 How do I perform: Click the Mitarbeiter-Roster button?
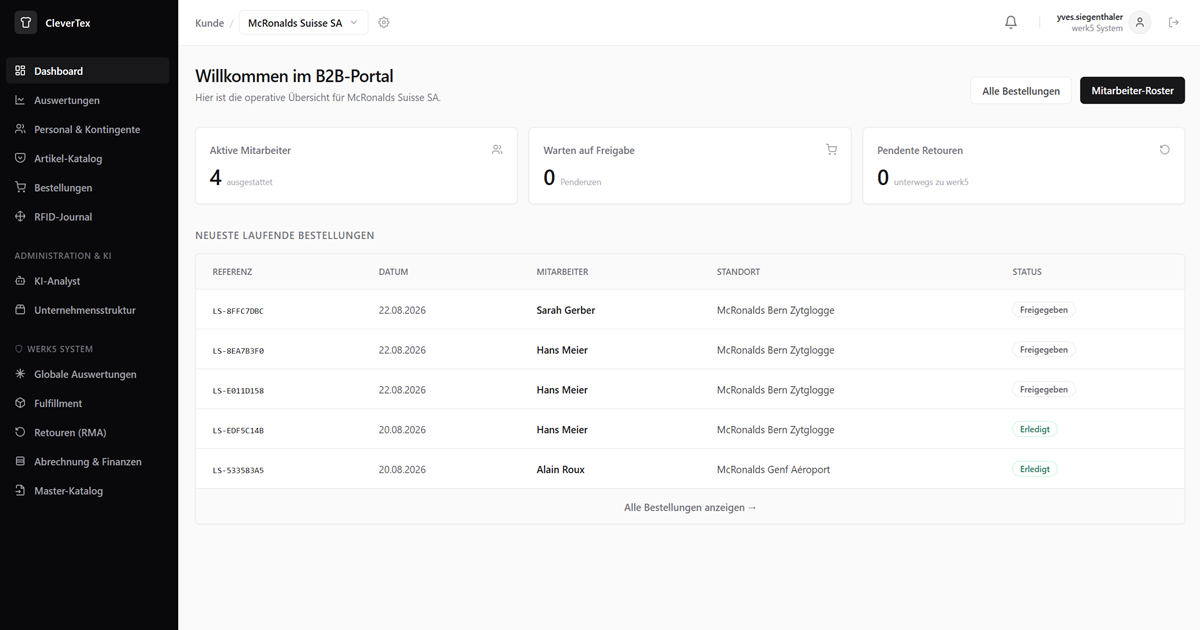pos(1132,91)
